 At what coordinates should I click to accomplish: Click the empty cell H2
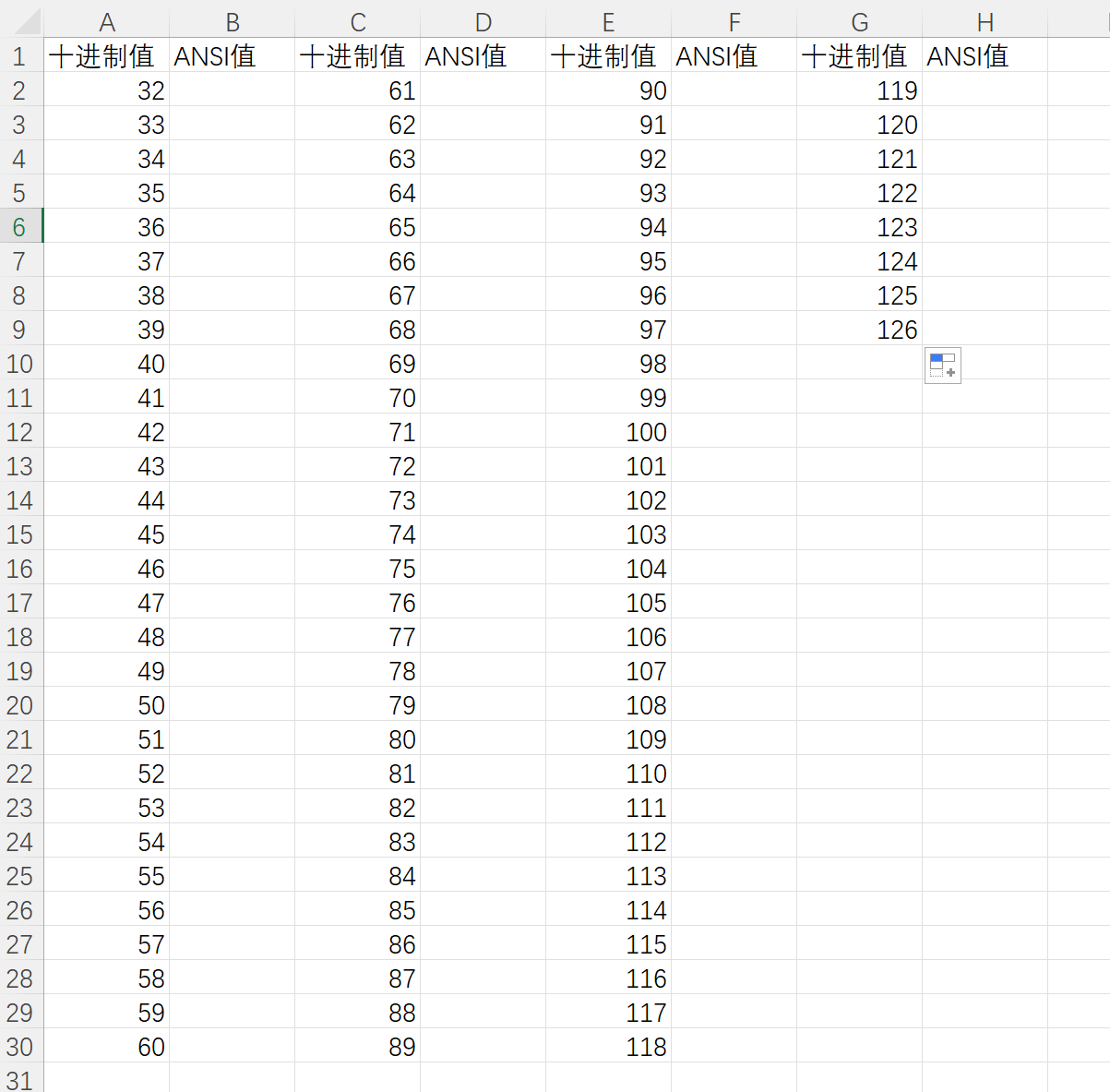pos(985,90)
